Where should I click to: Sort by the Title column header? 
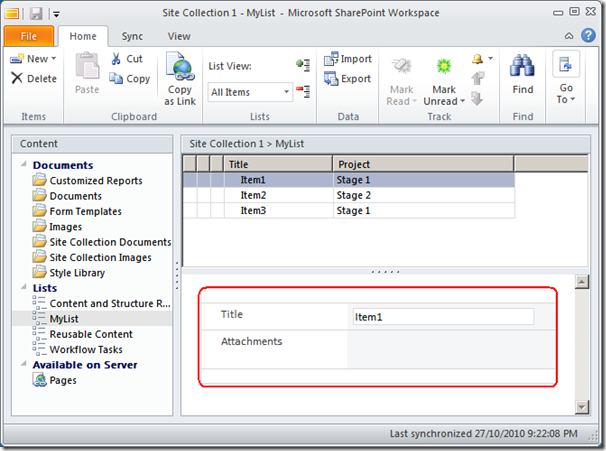coord(278,164)
